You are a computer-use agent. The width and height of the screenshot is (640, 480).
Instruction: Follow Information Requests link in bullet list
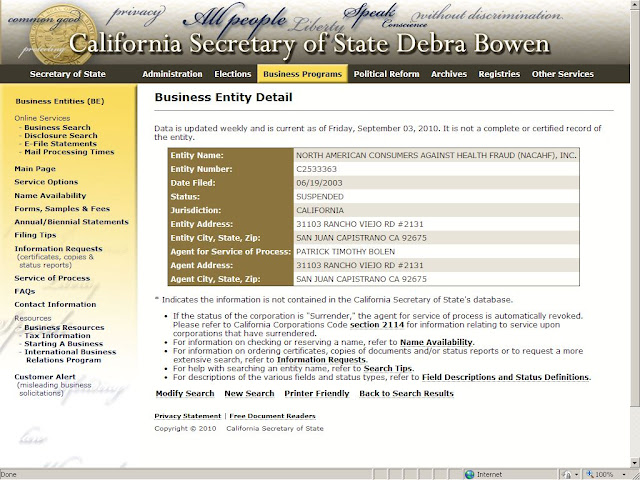coord(321,360)
